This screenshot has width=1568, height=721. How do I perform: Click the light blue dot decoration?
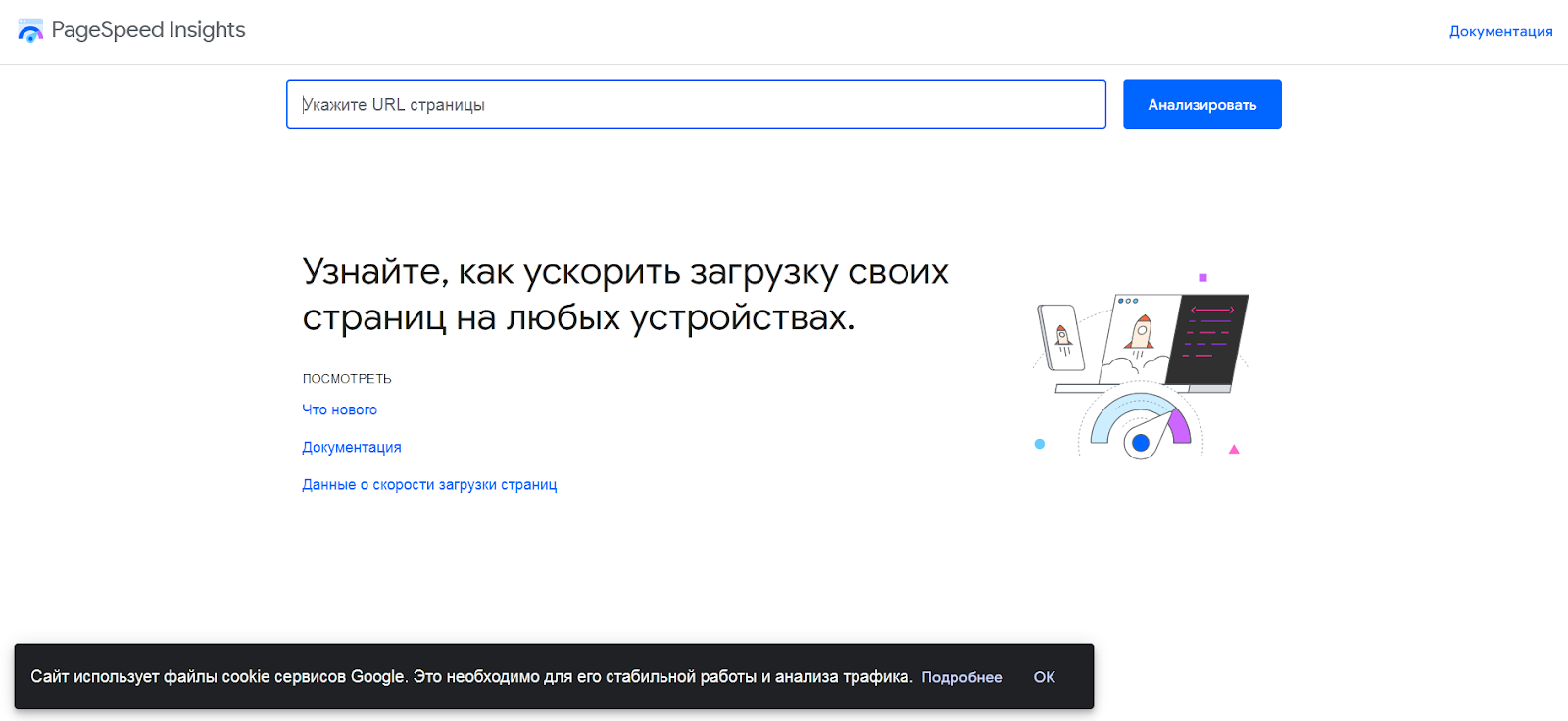(1040, 444)
